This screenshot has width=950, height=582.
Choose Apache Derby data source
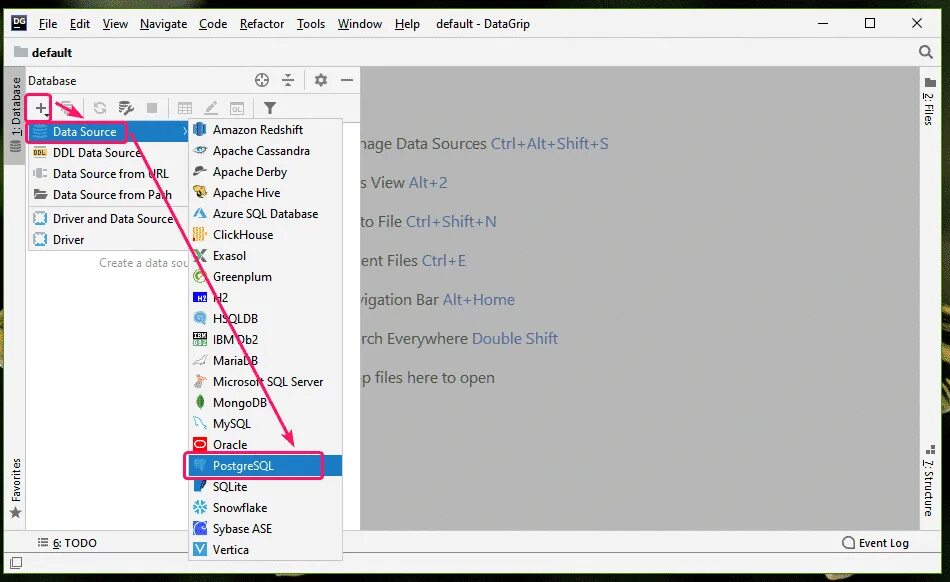tap(265, 172)
